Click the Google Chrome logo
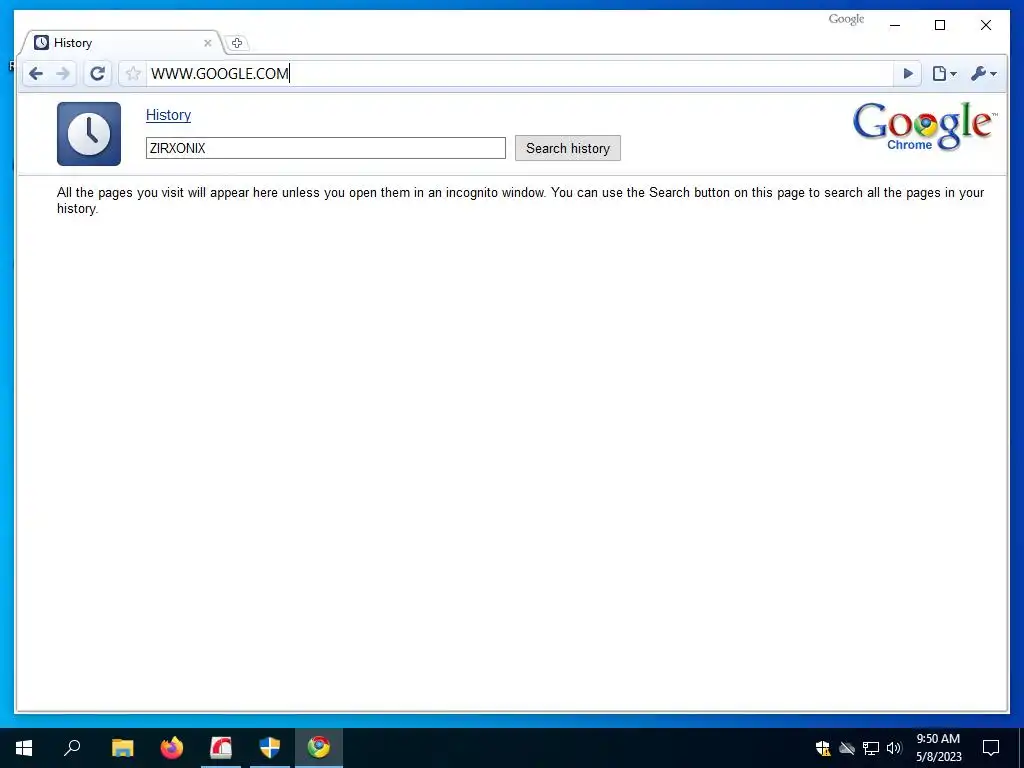Screen dimensions: 1024x768 (x=925, y=127)
